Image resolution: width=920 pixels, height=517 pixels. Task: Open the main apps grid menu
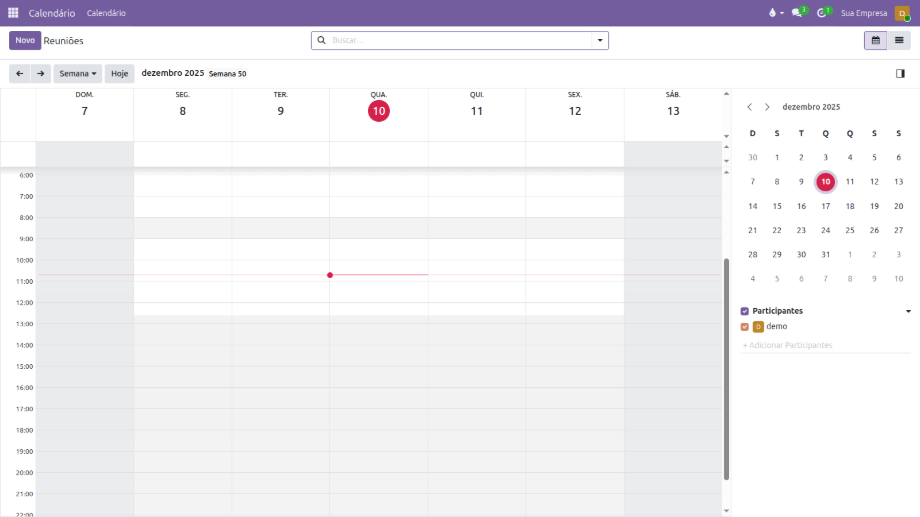pyautogui.click(x=13, y=13)
